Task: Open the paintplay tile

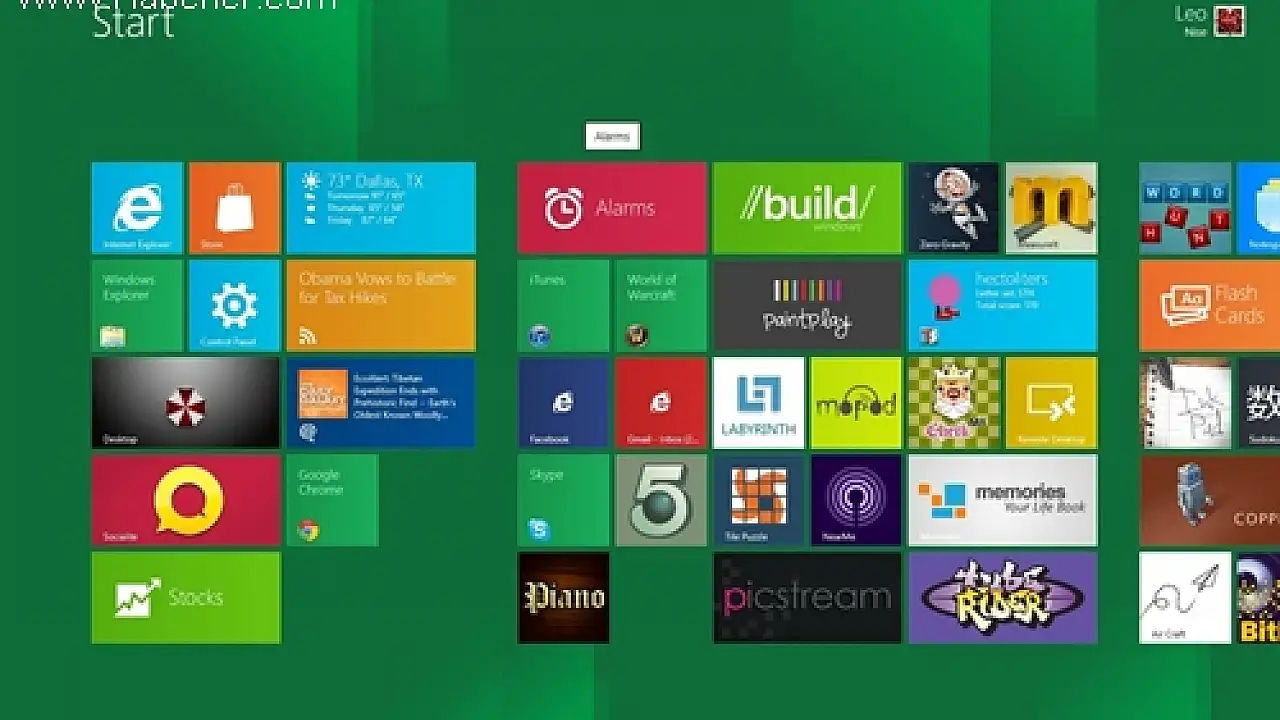Action: click(807, 306)
